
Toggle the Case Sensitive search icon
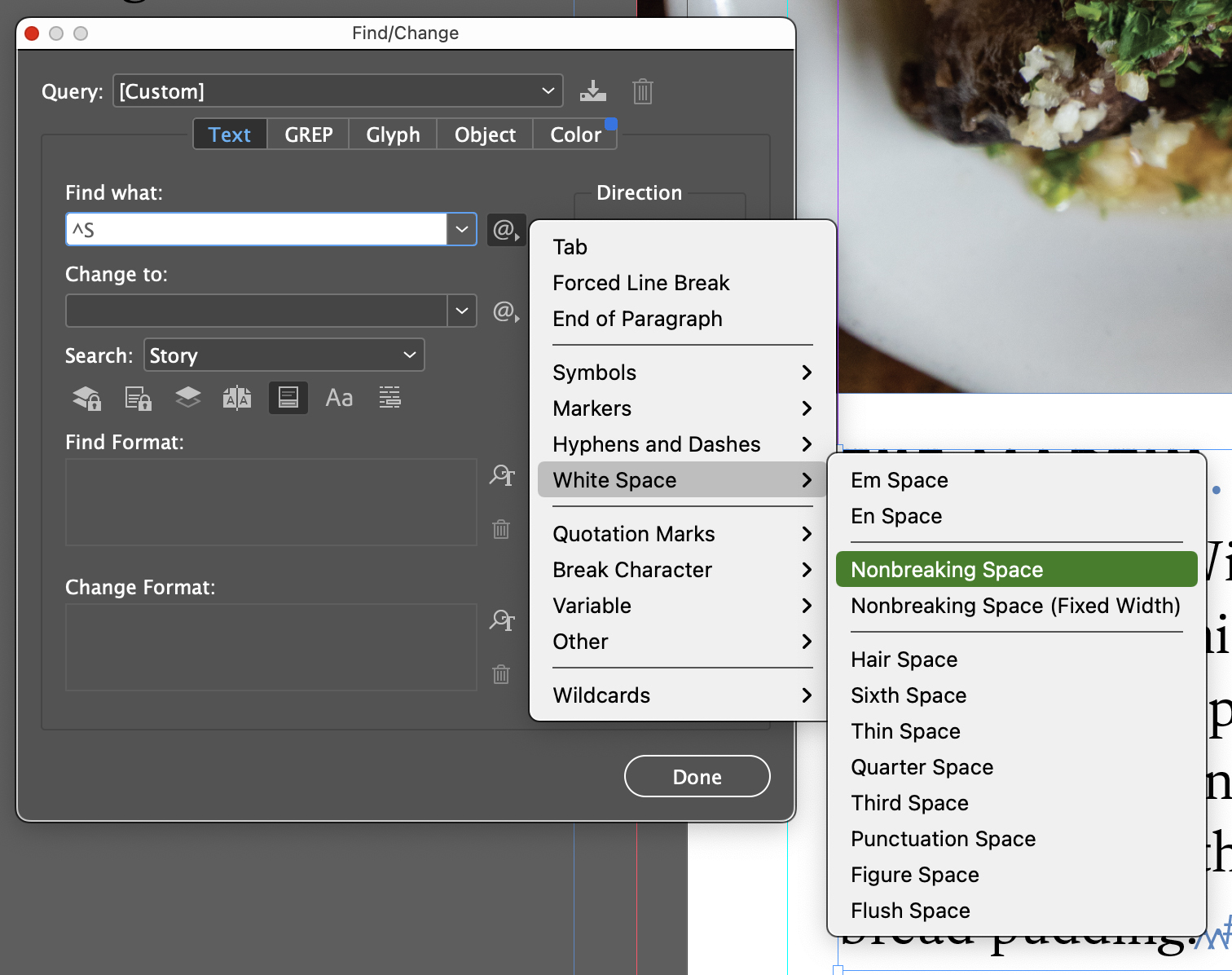(339, 398)
